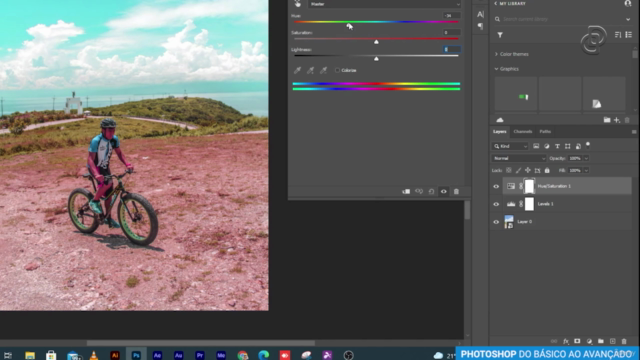Switch to the Paths tab
640x360 pixels.
(545, 131)
